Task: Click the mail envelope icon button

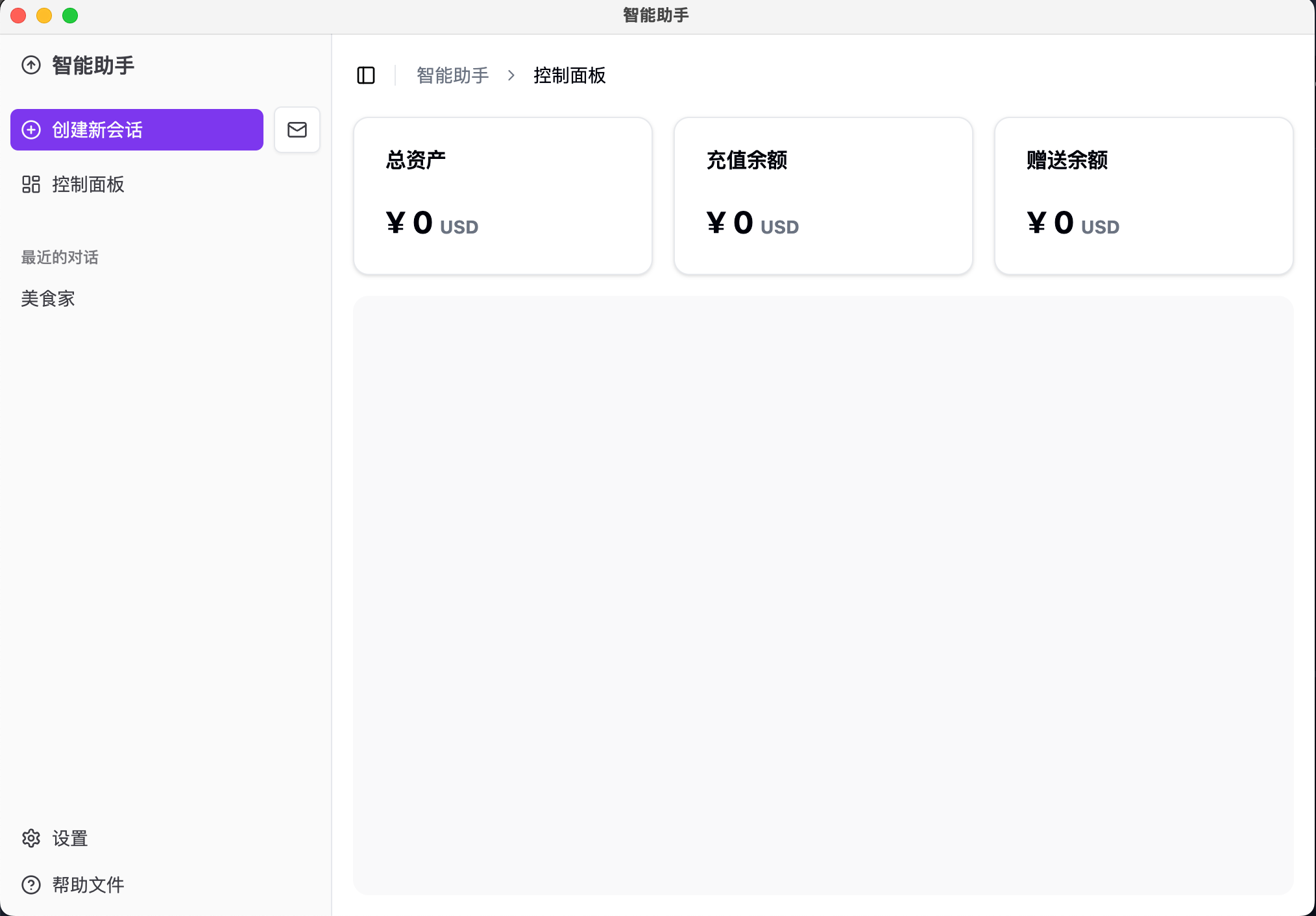Action: pyautogui.click(x=297, y=130)
